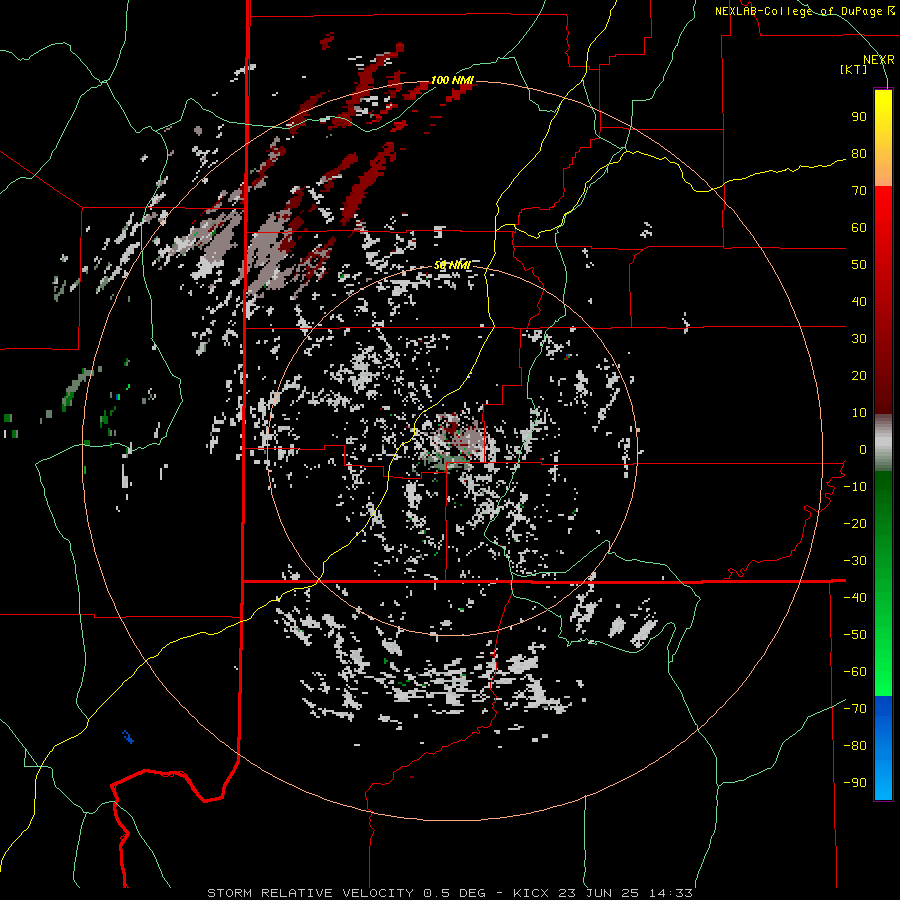Screen dimensions: 900x900
Task: Select the 50 NMI range ring label
Action: (x=452, y=265)
